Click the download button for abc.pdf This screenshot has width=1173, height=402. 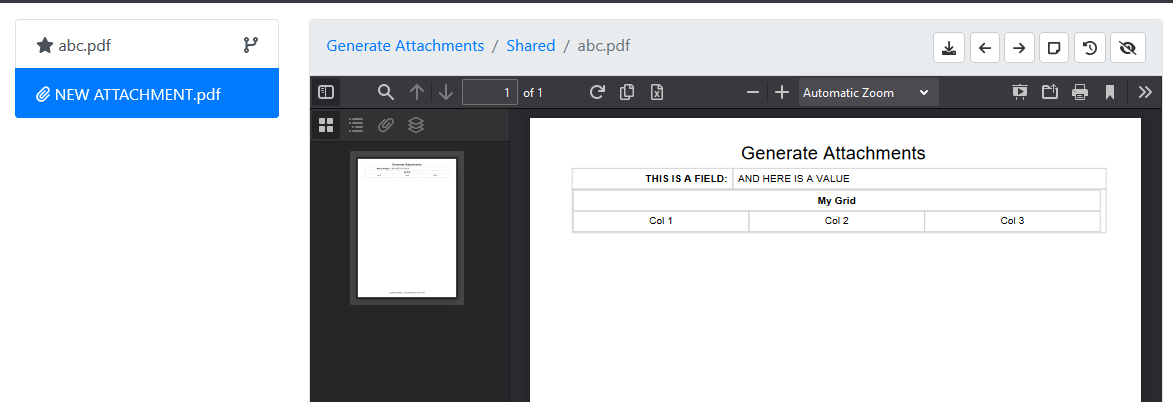click(949, 47)
